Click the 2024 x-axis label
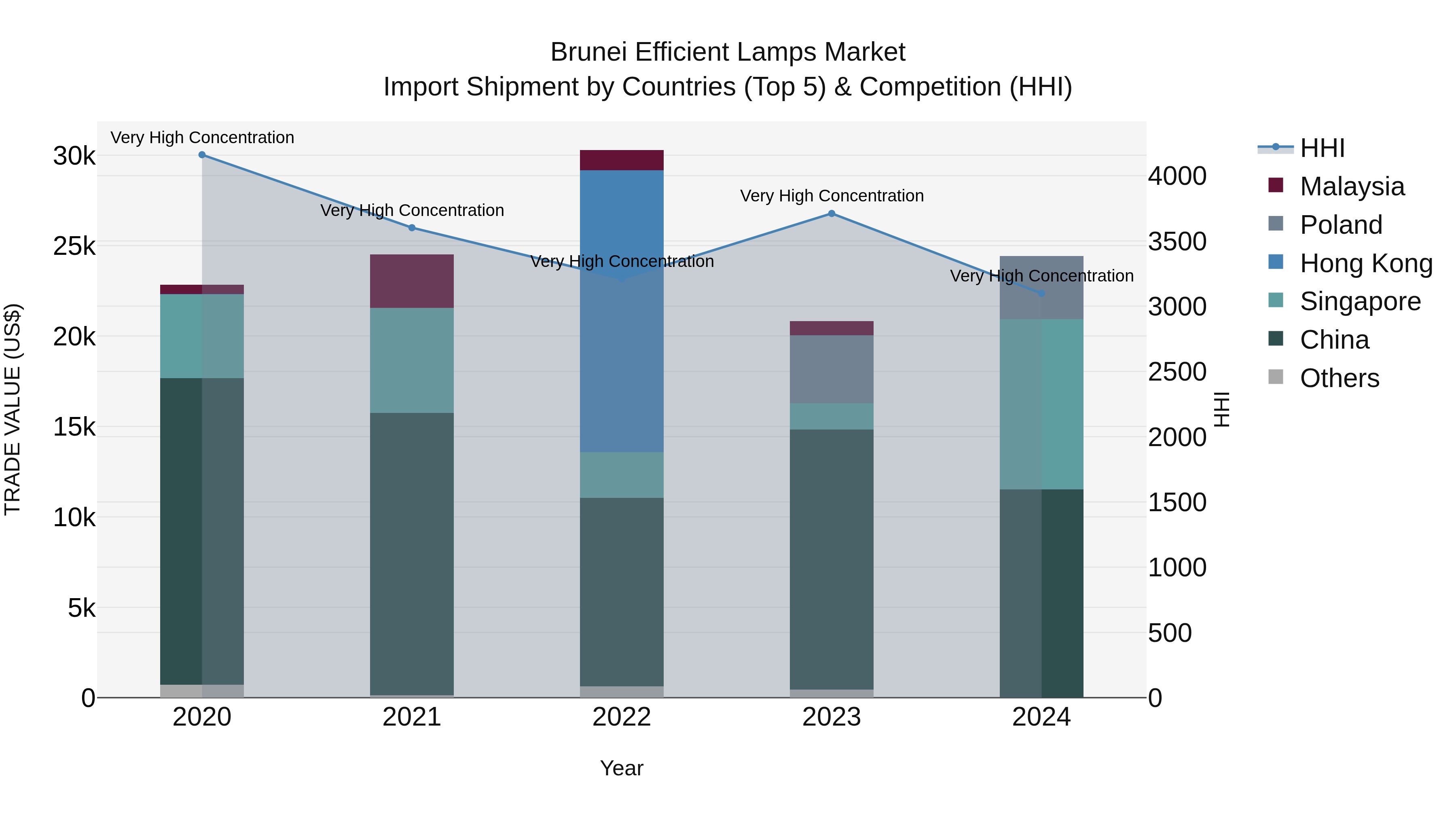The height and width of the screenshot is (819, 1456). (x=1042, y=717)
